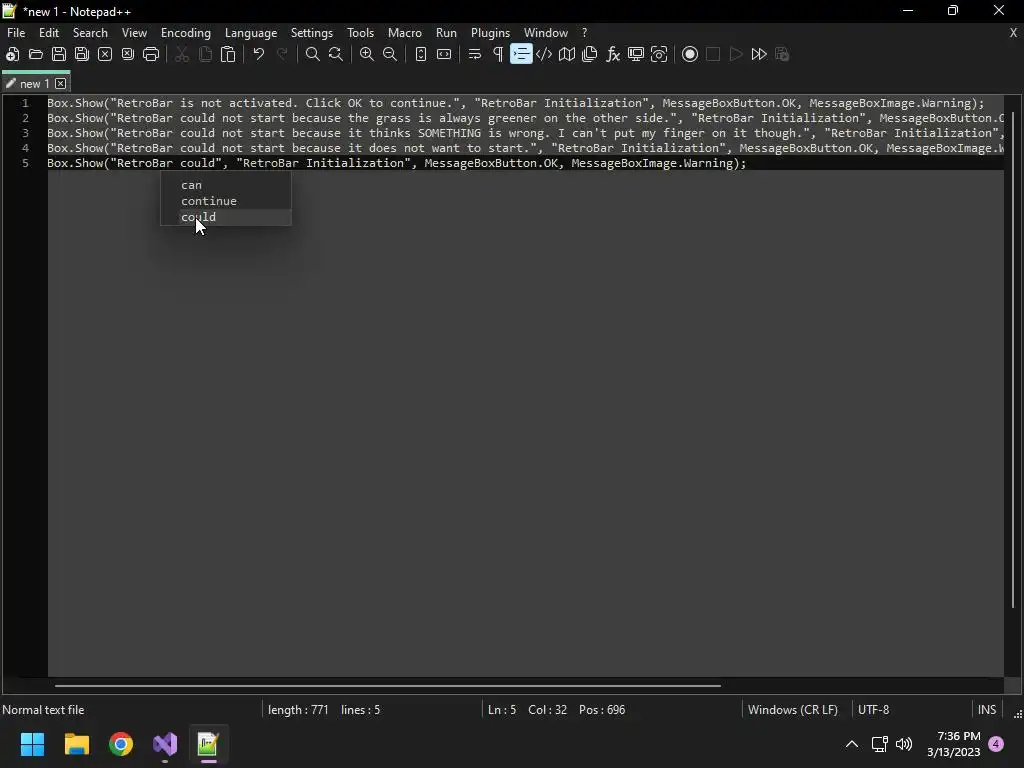Open the Settings menu
The width and height of the screenshot is (1024, 768).
tap(312, 33)
